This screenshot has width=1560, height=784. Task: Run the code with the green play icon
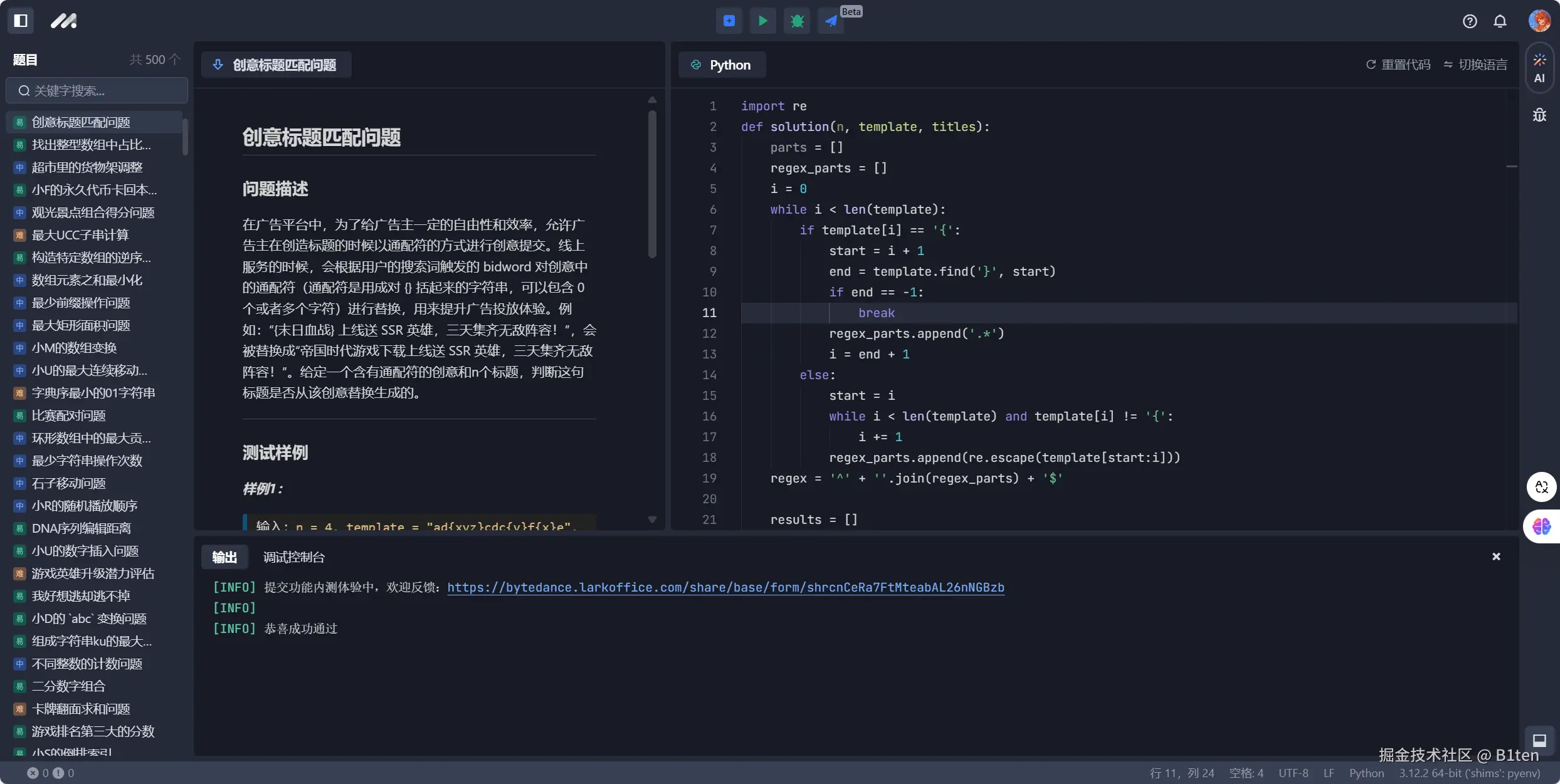[762, 21]
